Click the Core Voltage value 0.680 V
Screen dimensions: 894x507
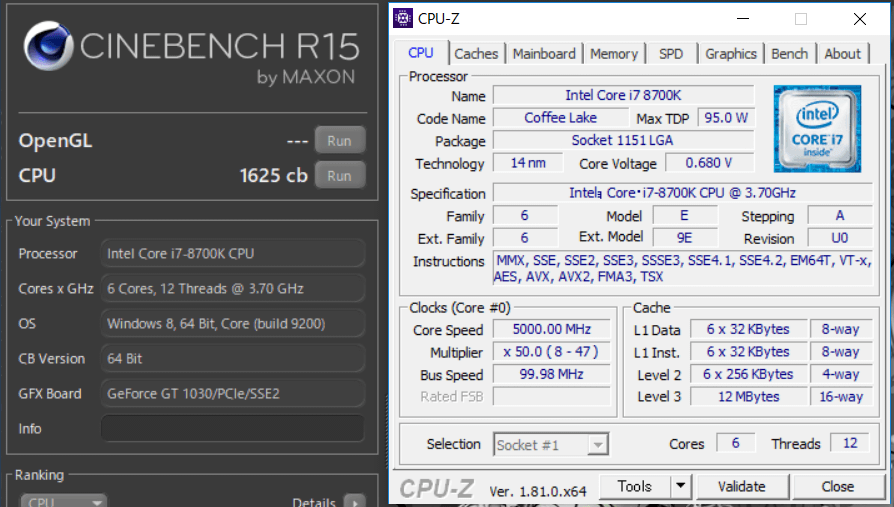pos(709,163)
